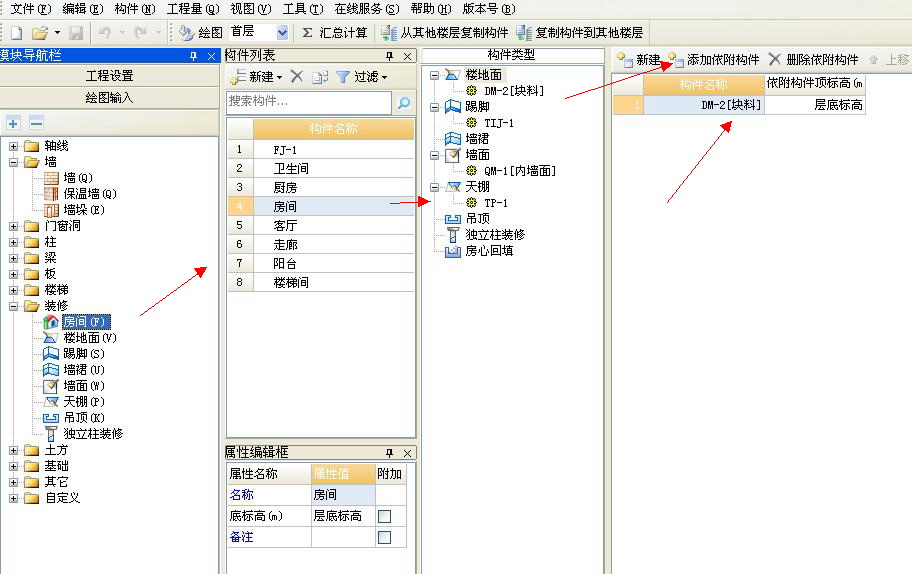Click 吊顶 in 构件类型 tree
Viewport: 912px width, 574px height.
point(478,219)
